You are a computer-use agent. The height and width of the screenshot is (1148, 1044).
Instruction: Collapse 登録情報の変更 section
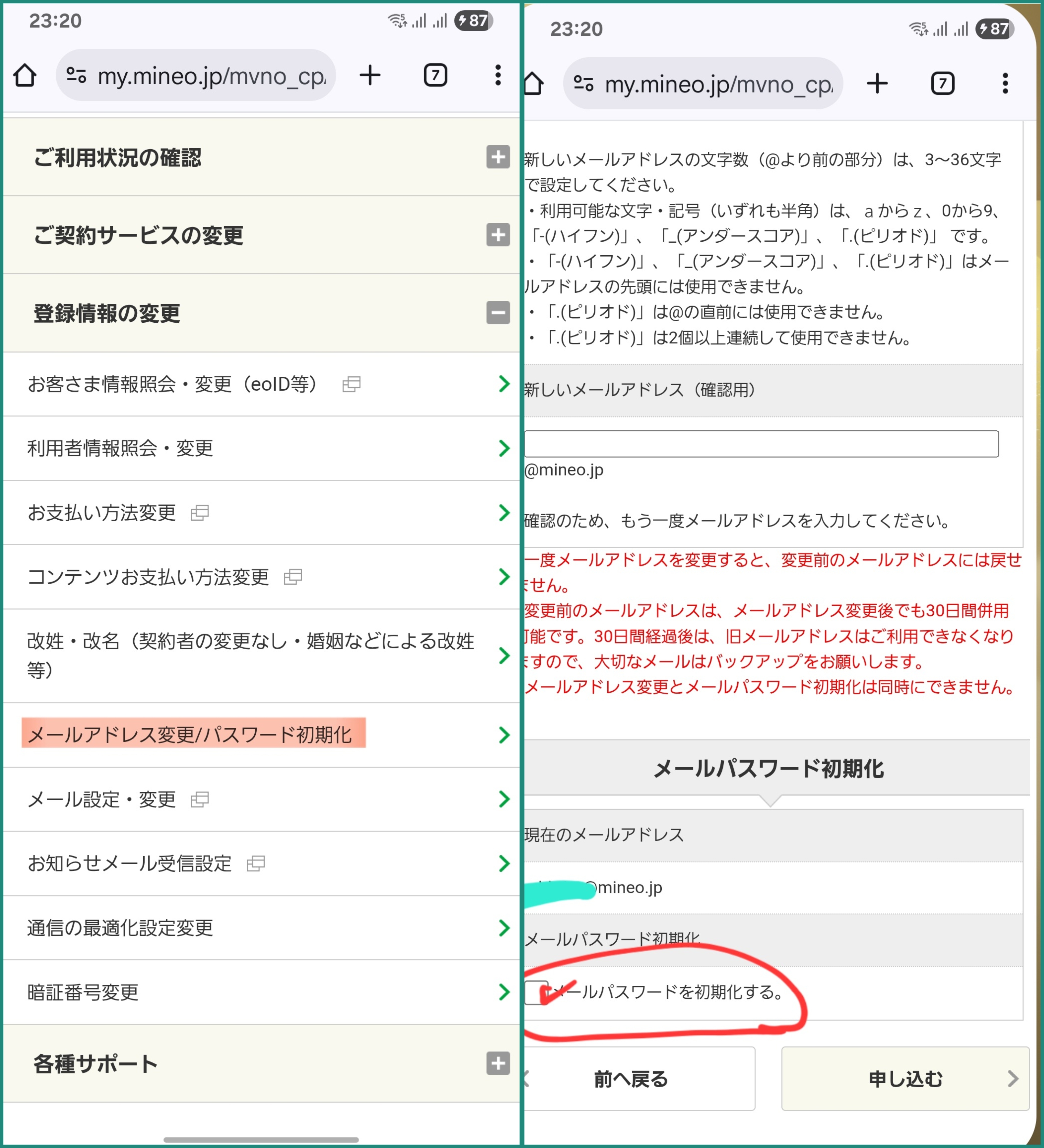498,313
